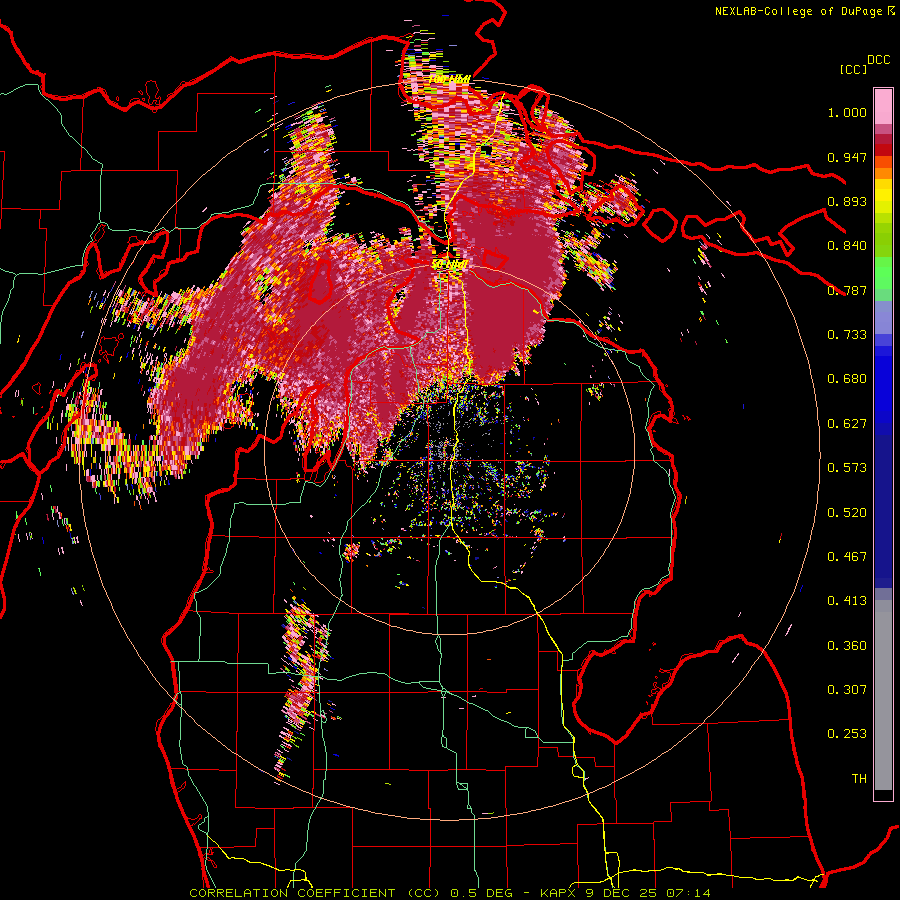Select the 0.627 legend value
900x900 pixels.
[847, 424]
